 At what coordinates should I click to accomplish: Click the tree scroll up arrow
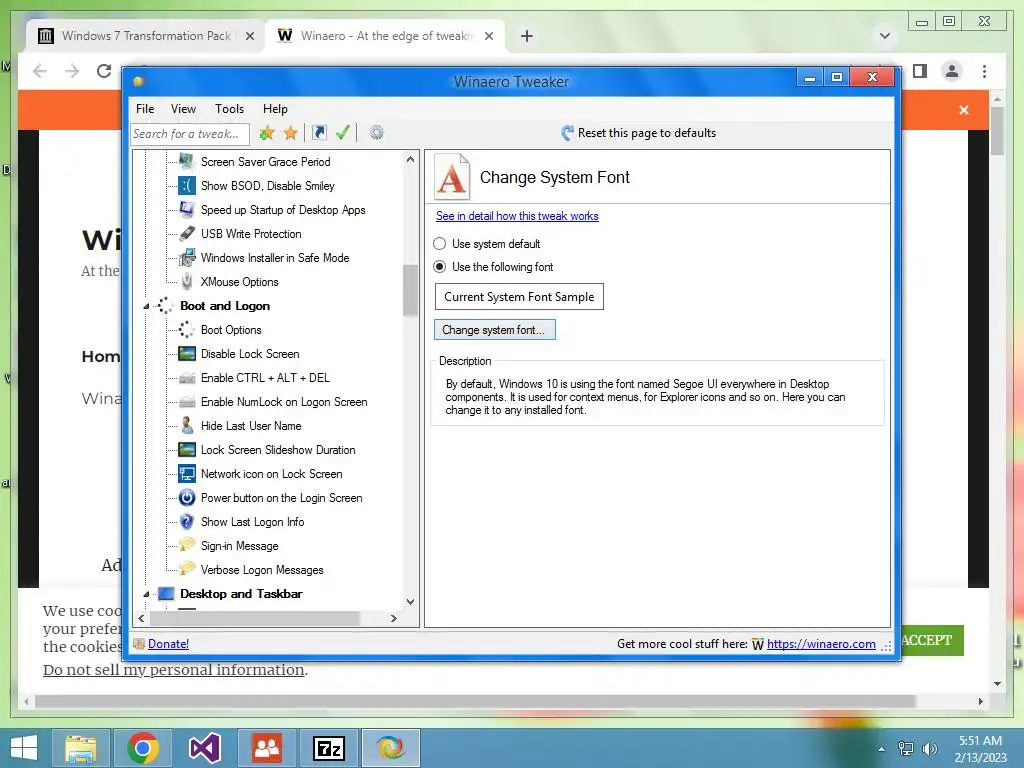(410, 159)
